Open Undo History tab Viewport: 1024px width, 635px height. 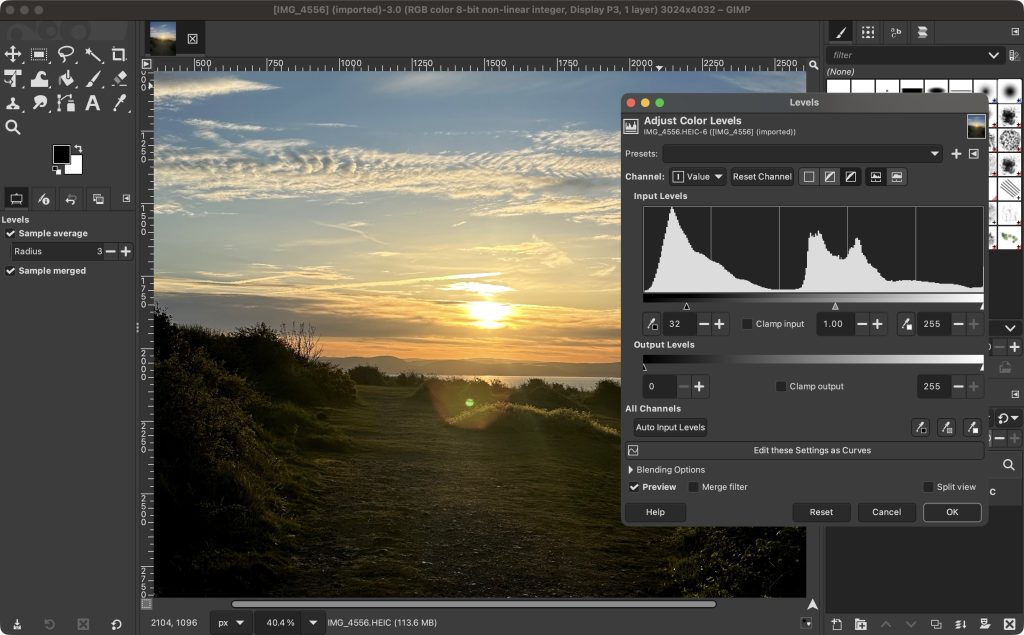[71, 199]
